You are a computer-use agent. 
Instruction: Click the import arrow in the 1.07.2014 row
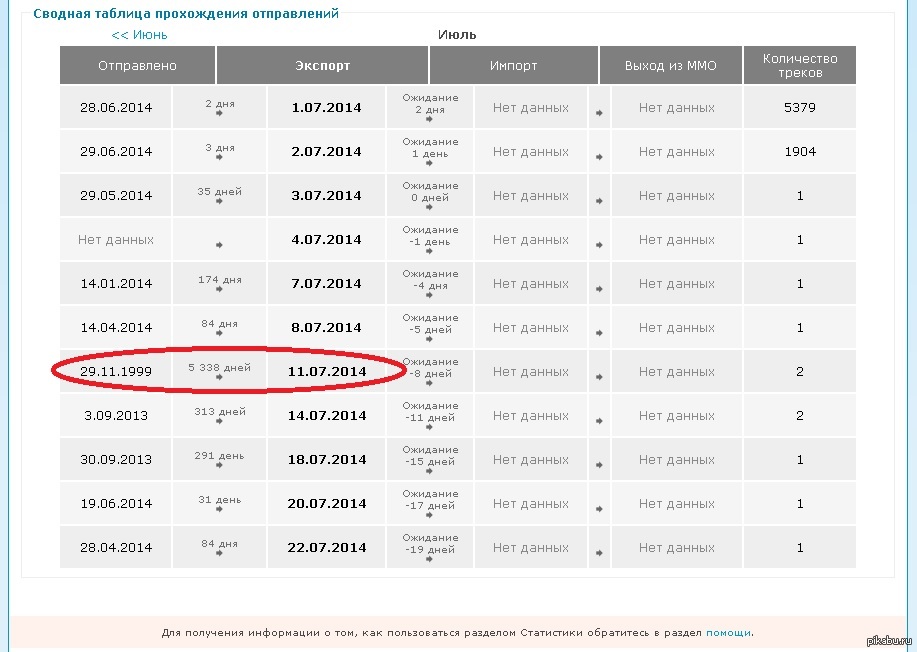[x=599, y=113]
